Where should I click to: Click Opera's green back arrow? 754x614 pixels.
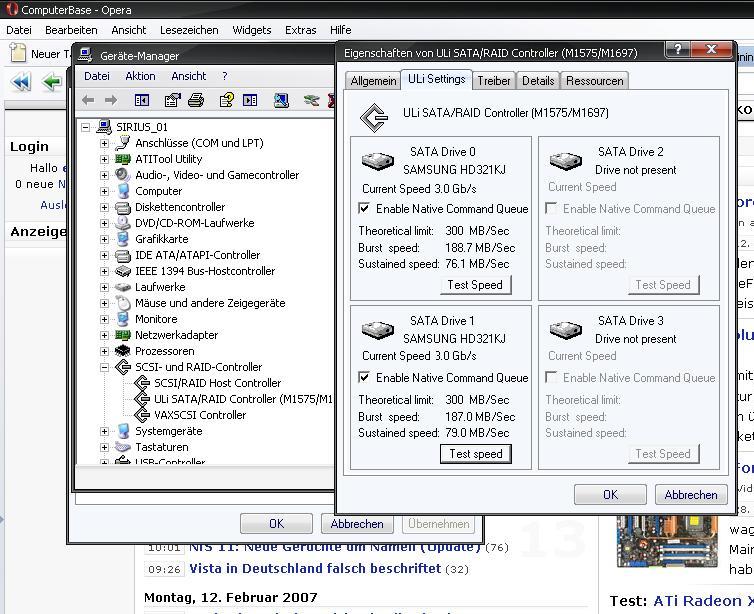(x=52, y=82)
